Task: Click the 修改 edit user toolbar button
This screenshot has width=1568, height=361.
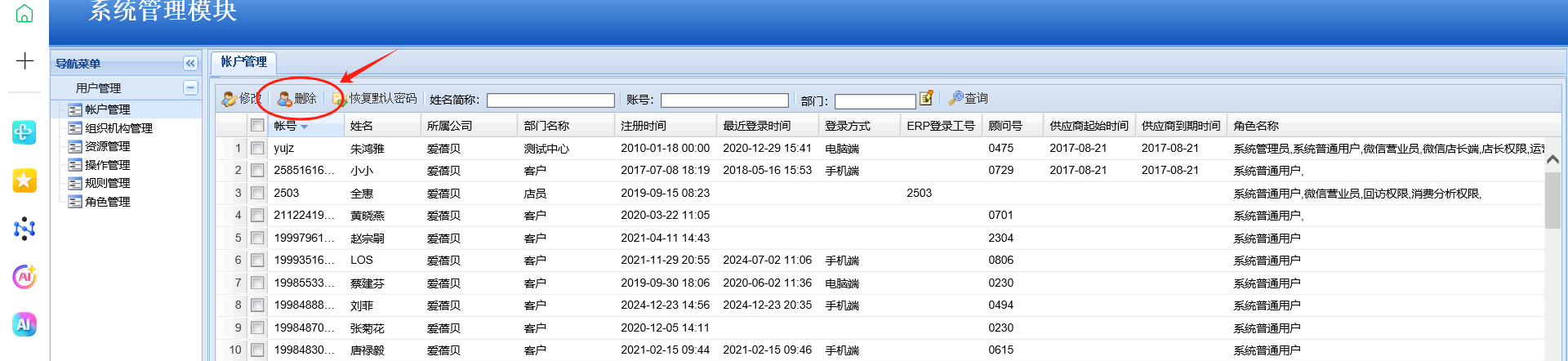Action: [x=242, y=99]
